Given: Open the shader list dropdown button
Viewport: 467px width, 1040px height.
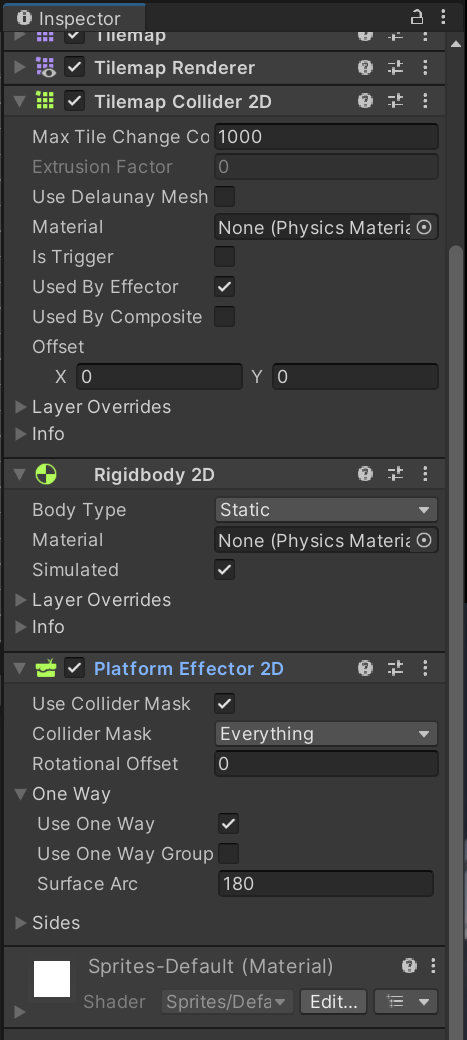Looking at the screenshot, I should click(x=405, y=1001).
